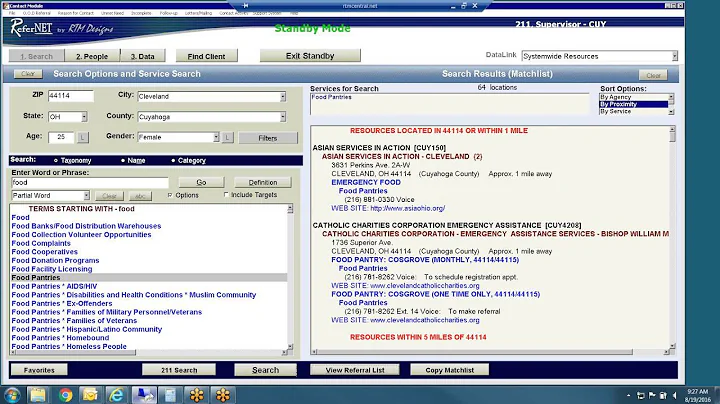Toggle the Options checkbox
The width and height of the screenshot is (720, 404).
[x=170, y=195]
